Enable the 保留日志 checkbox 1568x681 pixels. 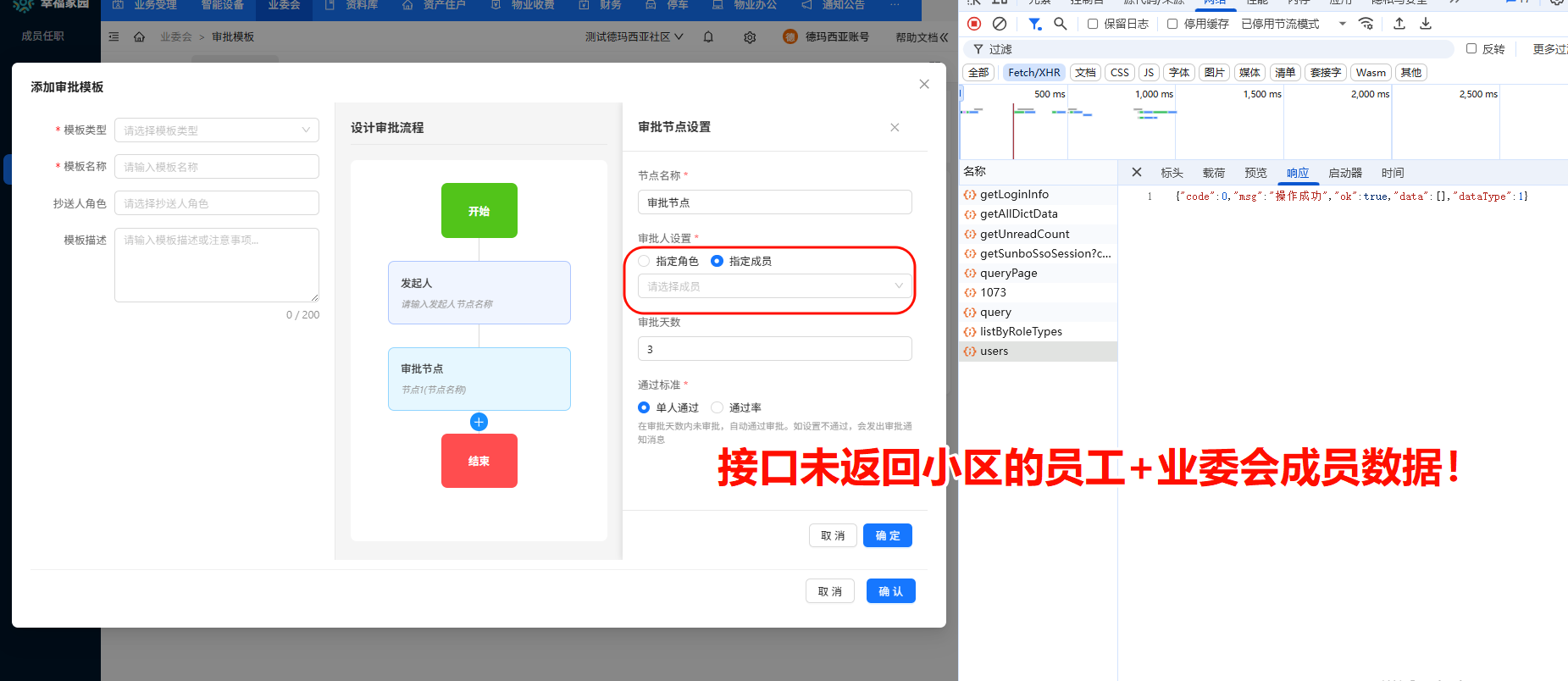pyautogui.click(x=1093, y=24)
